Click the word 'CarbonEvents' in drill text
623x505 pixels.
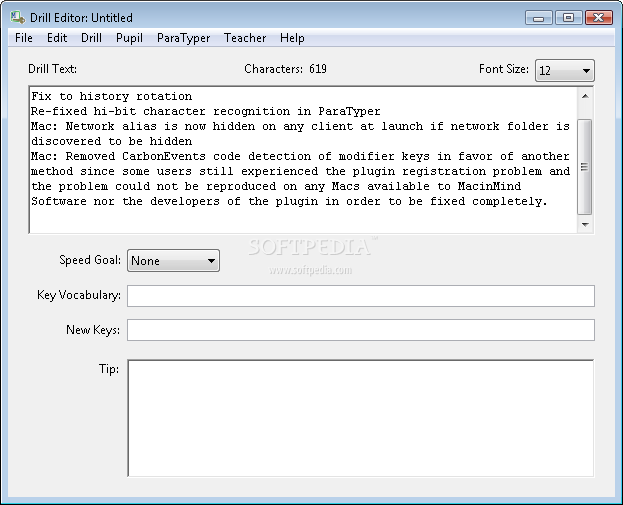point(164,156)
